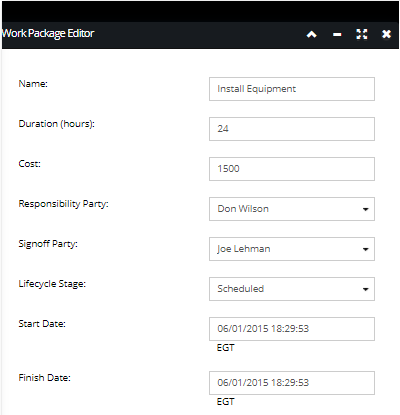
Task: Minimize the Work Package Editor panel
Action: 337,34
